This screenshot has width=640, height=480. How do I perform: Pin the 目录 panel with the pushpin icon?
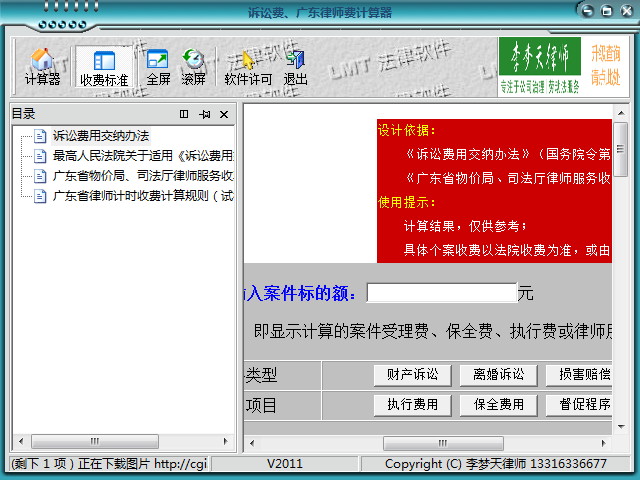(204, 114)
